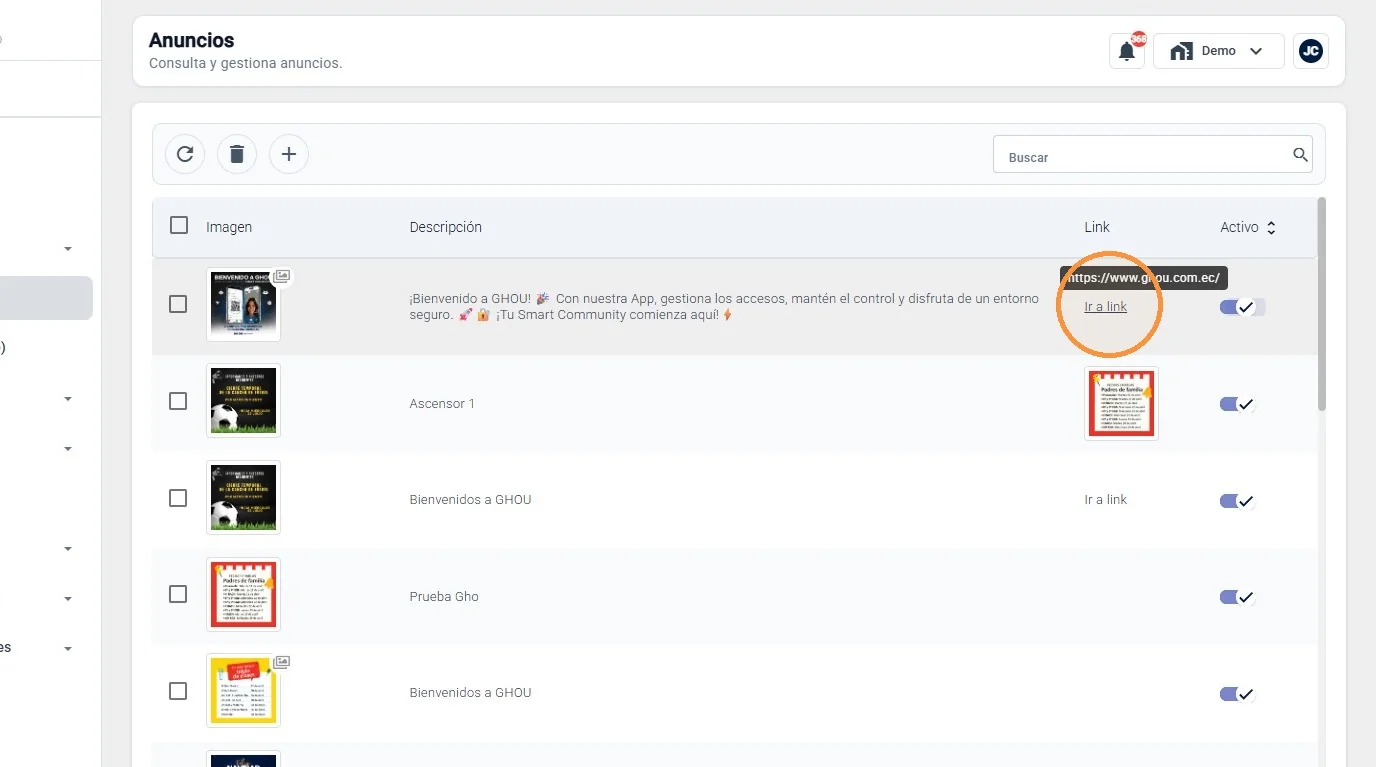Sort by Activo column arrows
1376x767 pixels.
(1271, 228)
